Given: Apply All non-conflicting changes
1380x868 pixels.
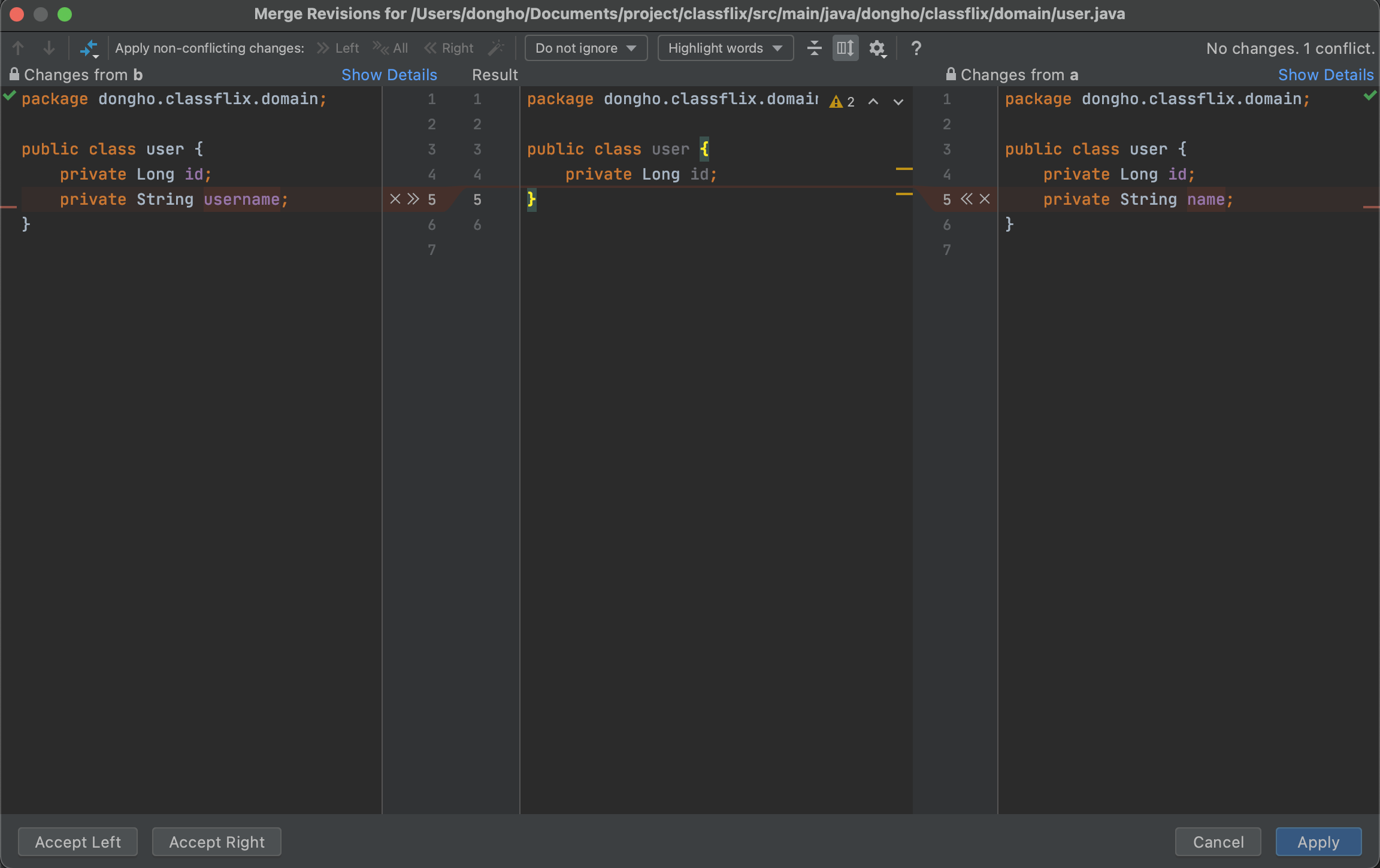Looking at the screenshot, I should pyautogui.click(x=391, y=48).
